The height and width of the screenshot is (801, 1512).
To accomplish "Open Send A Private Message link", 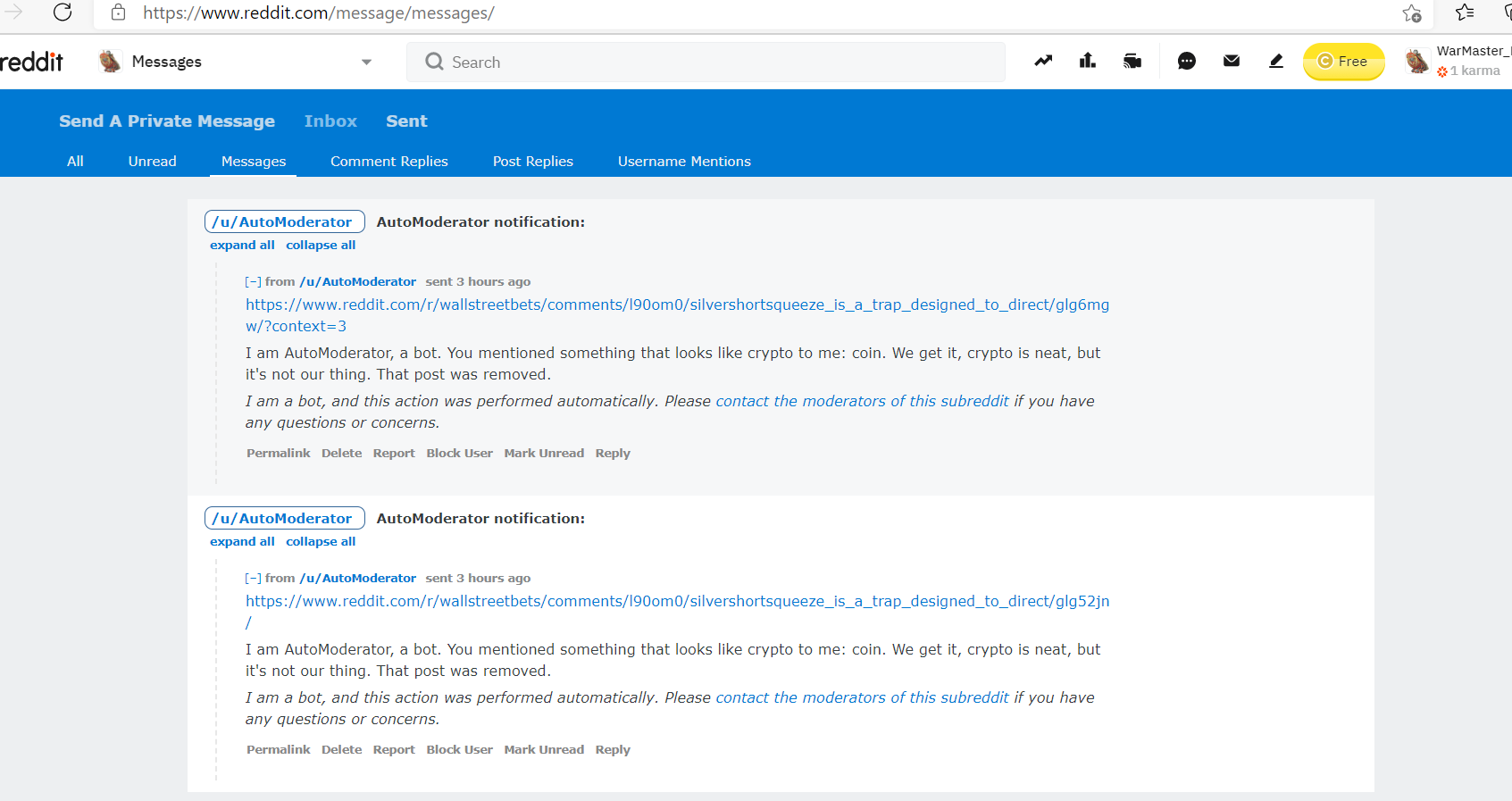I will (167, 121).
